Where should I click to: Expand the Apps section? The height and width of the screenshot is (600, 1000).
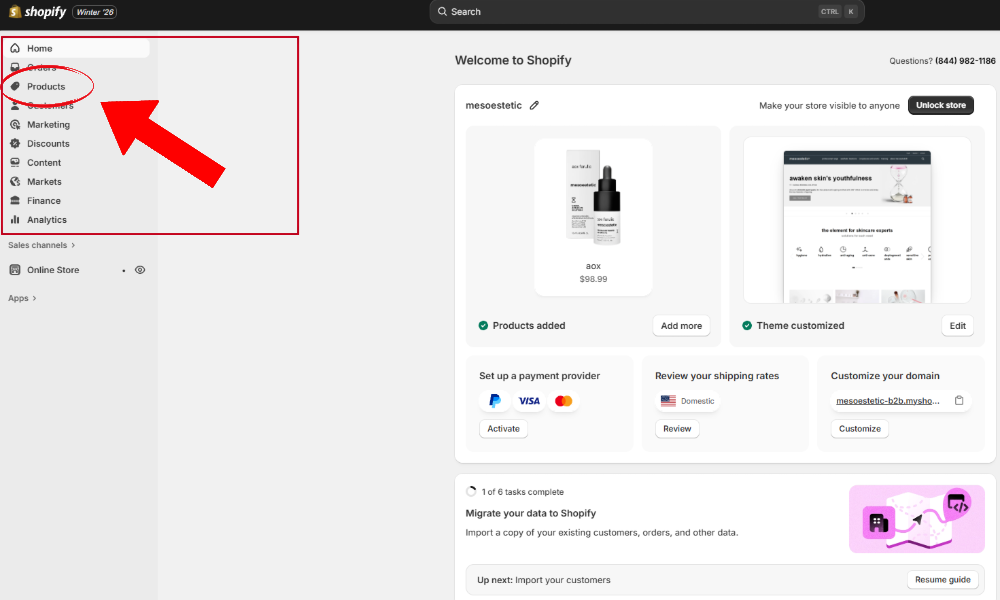[x=20, y=298]
